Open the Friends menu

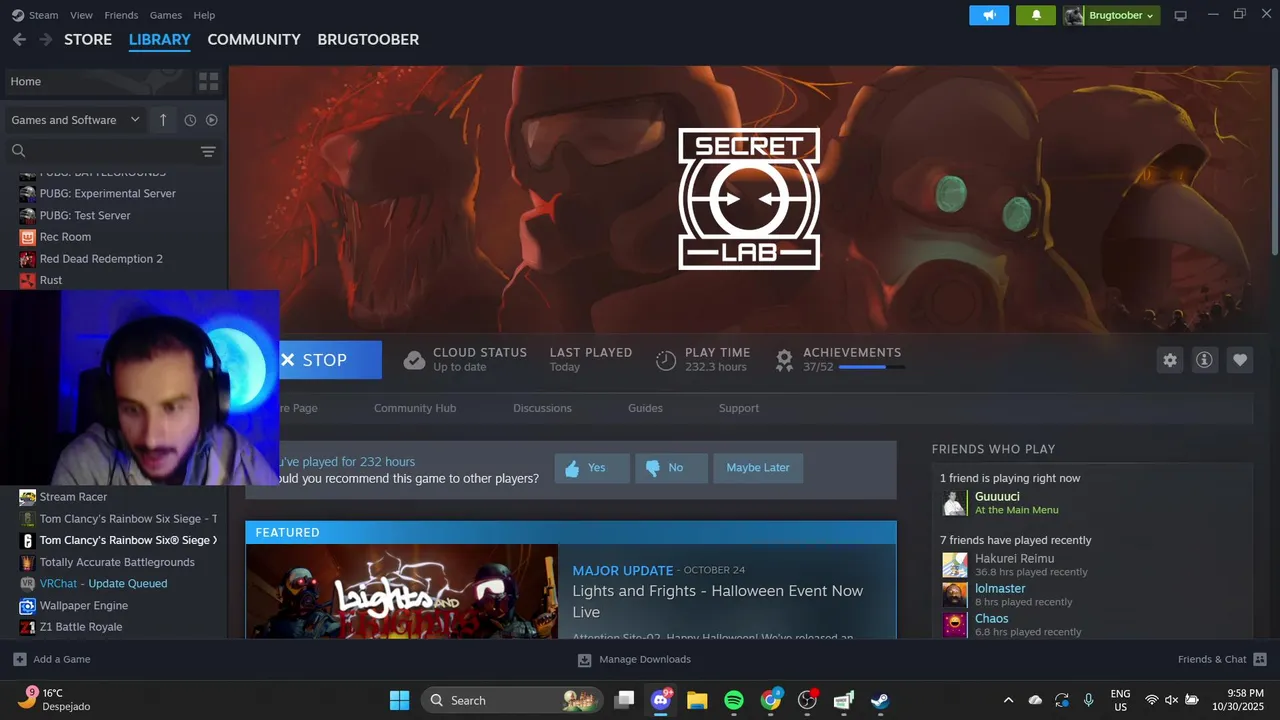[x=121, y=15]
